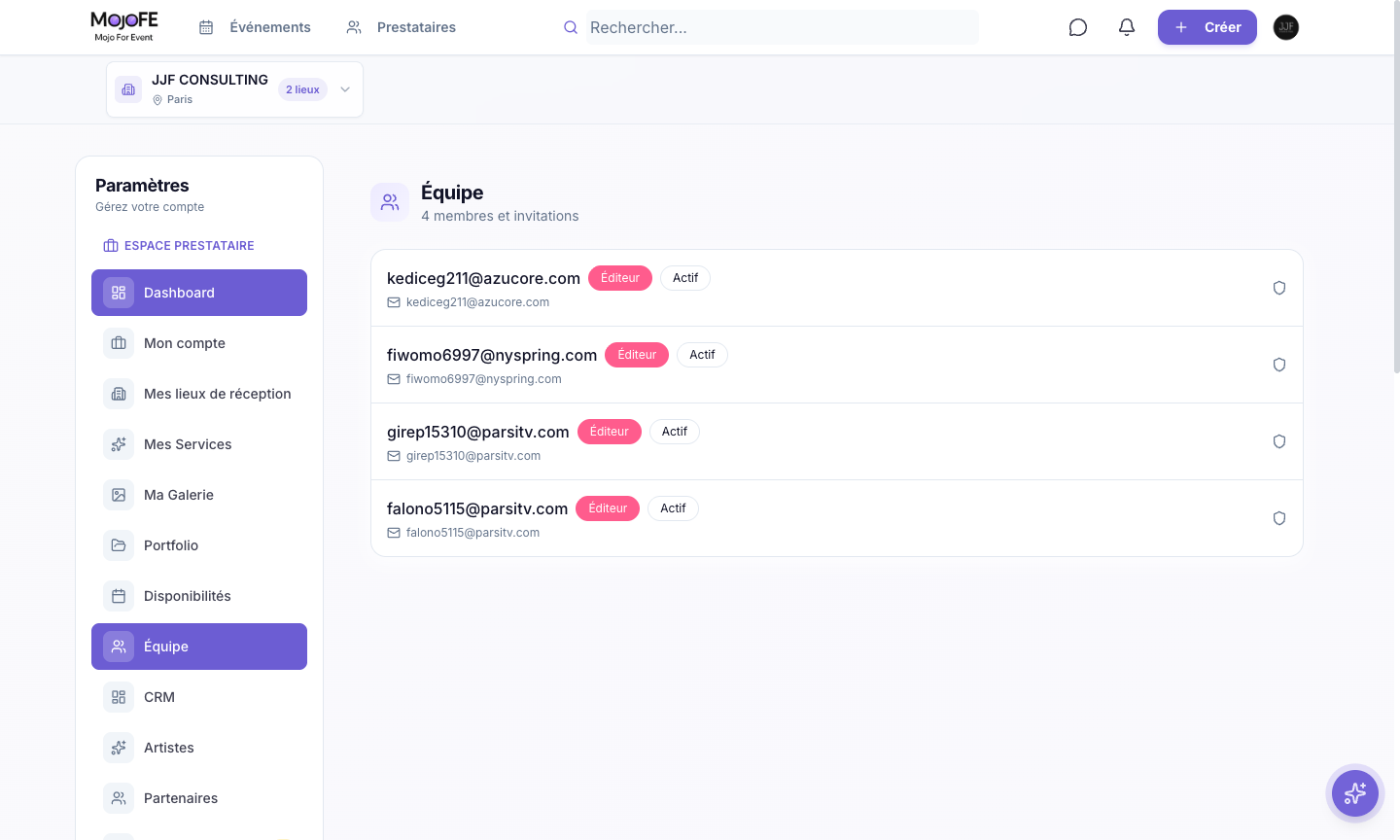Screen dimensions: 1400x840
Task: Click the small falono5115@parsitv.com email line
Action: (472, 533)
